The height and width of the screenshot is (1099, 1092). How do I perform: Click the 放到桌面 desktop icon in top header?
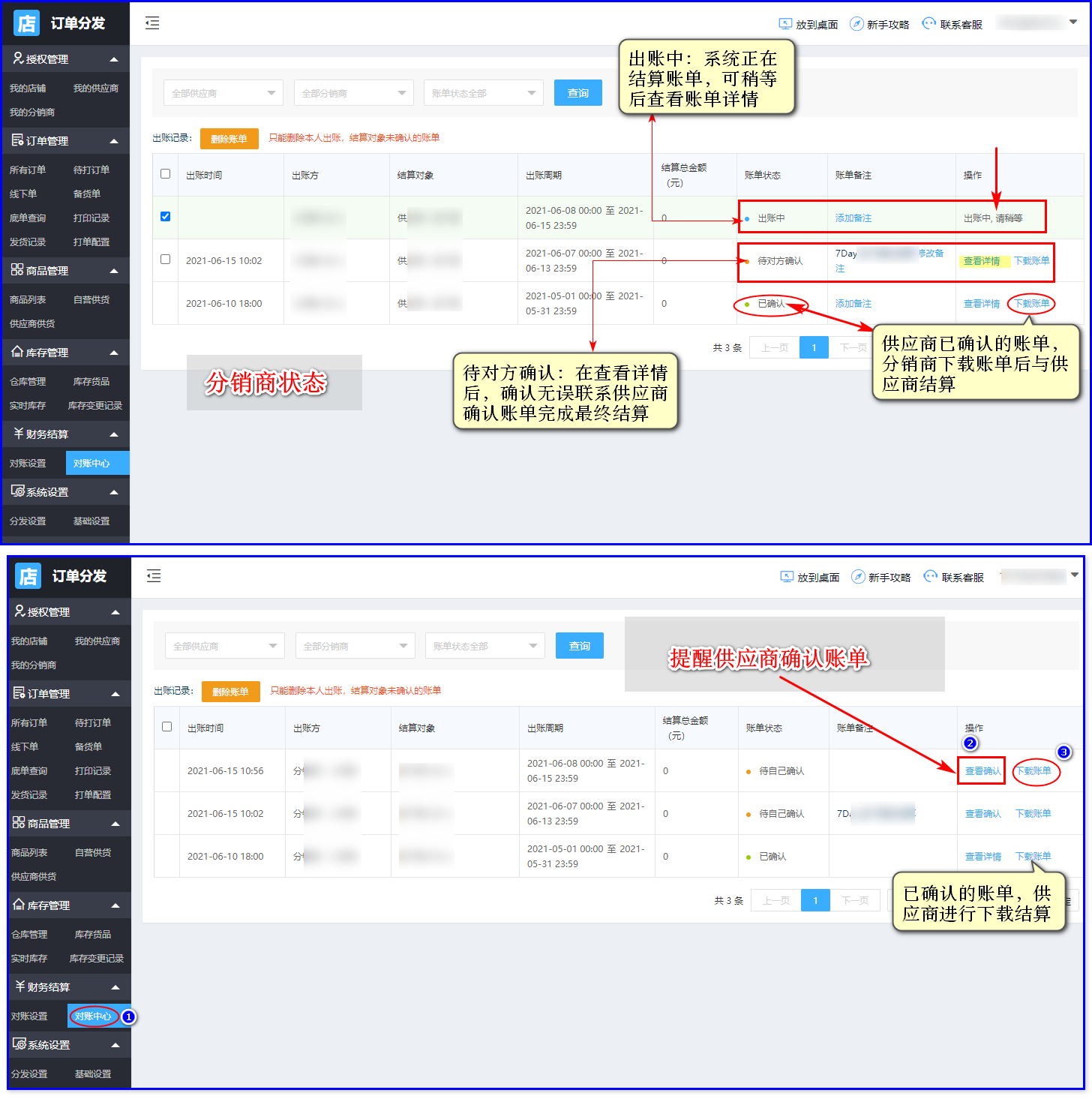pyautogui.click(x=785, y=24)
